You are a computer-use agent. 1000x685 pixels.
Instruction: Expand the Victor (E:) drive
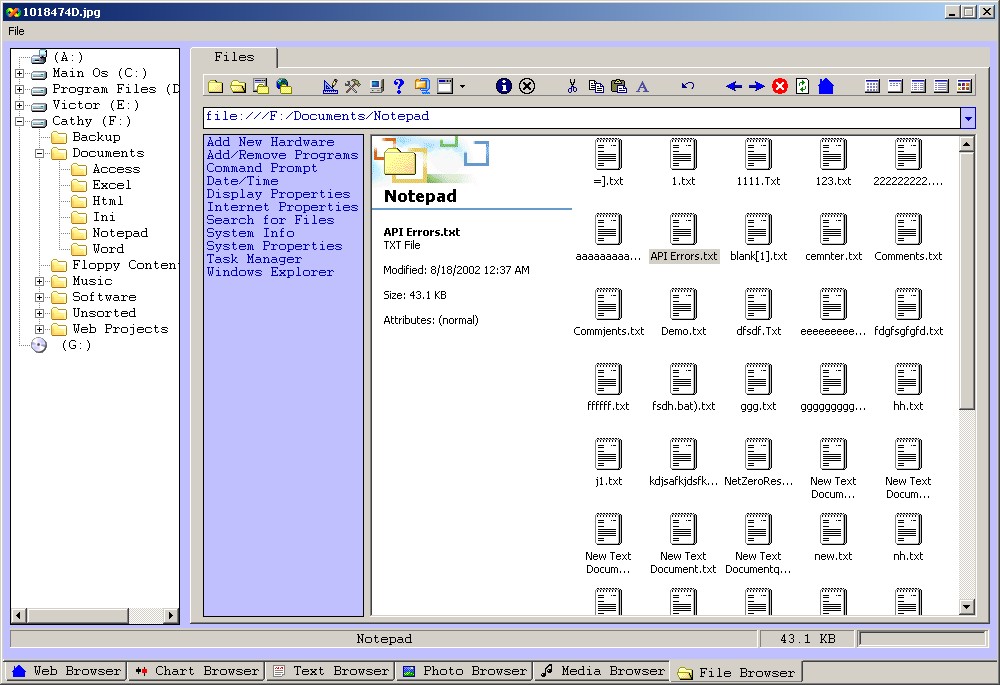20,105
